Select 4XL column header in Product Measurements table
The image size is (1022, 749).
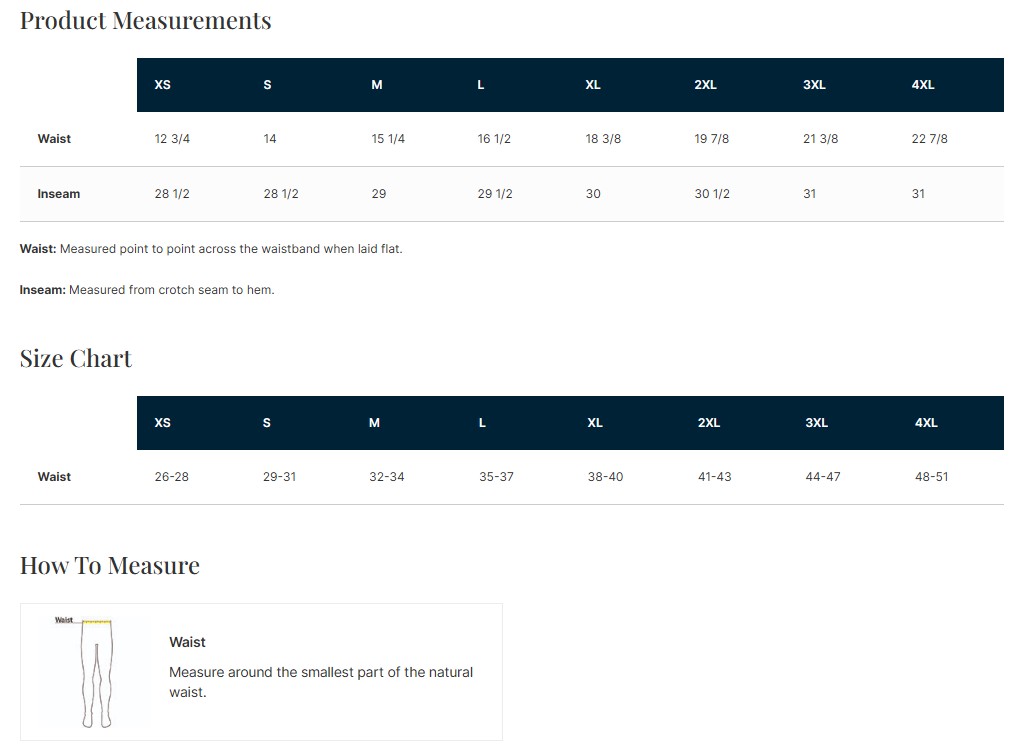[922, 85]
